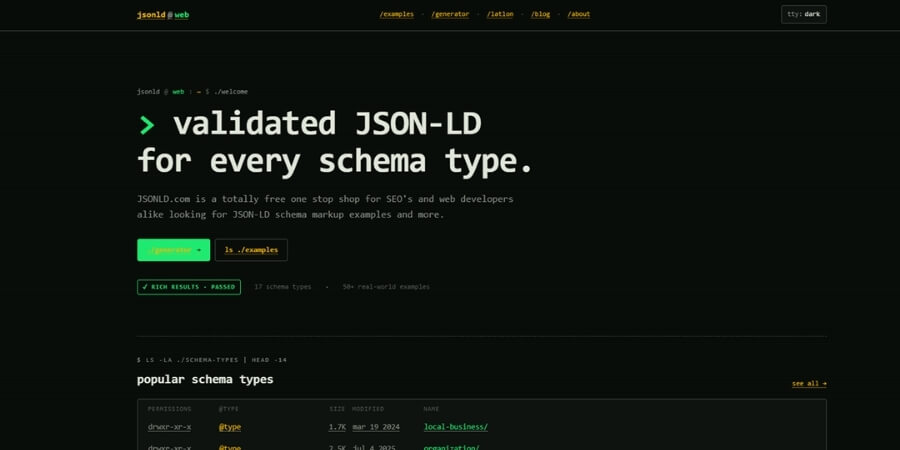The height and width of the screenshot is (450, 900).
Task: Click the MODIFIED column header
Action: [x=368, y=409]
